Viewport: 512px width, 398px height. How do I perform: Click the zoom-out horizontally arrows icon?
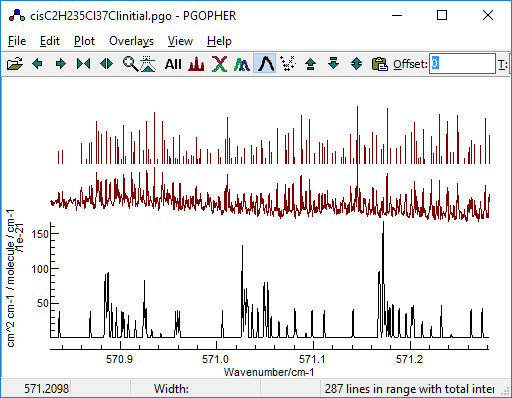click(106, 63)
